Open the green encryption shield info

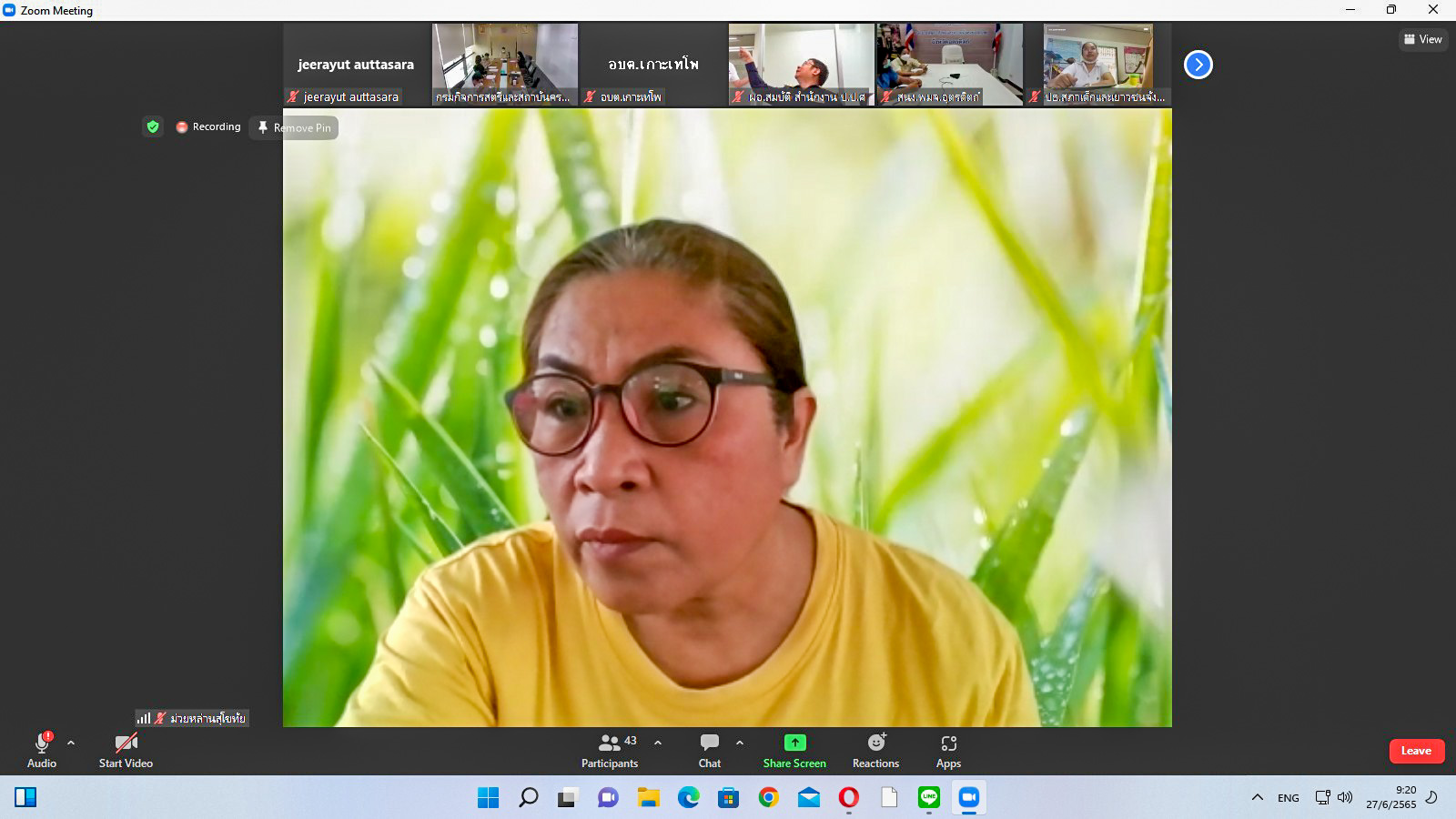click(x=153, y=126)
